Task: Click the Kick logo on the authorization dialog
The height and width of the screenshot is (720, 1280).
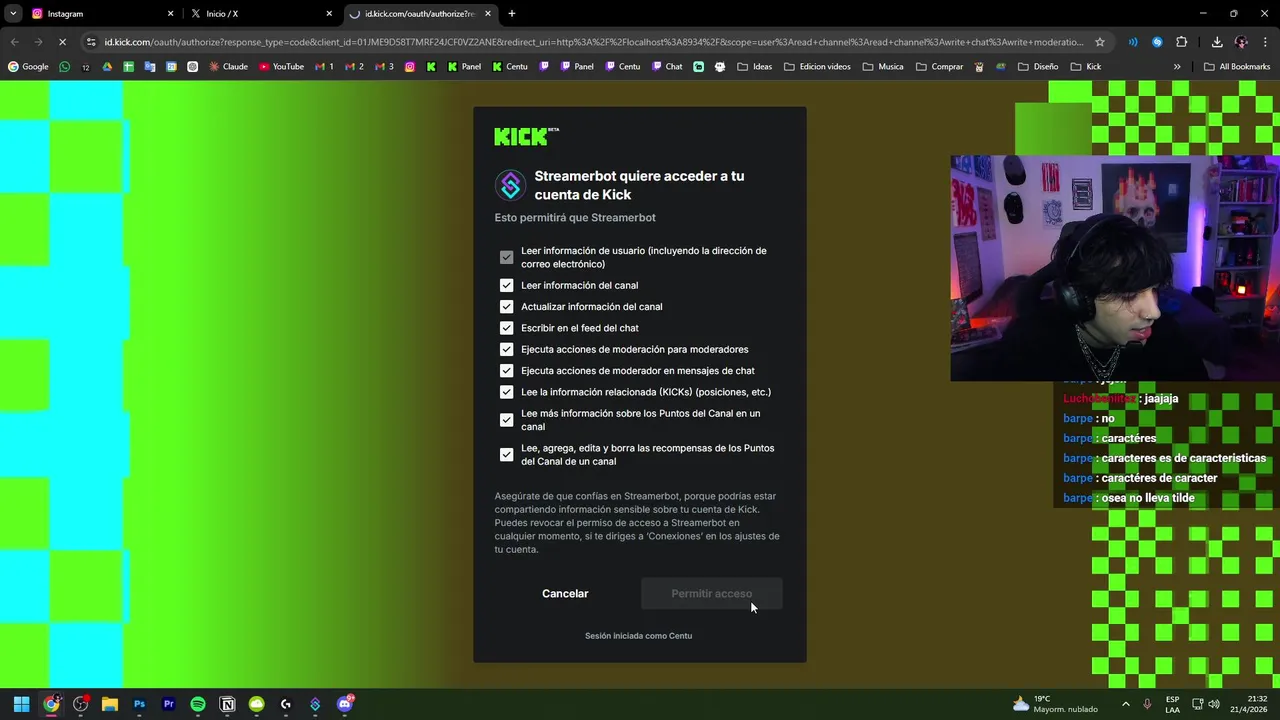Action: (526, 137)
